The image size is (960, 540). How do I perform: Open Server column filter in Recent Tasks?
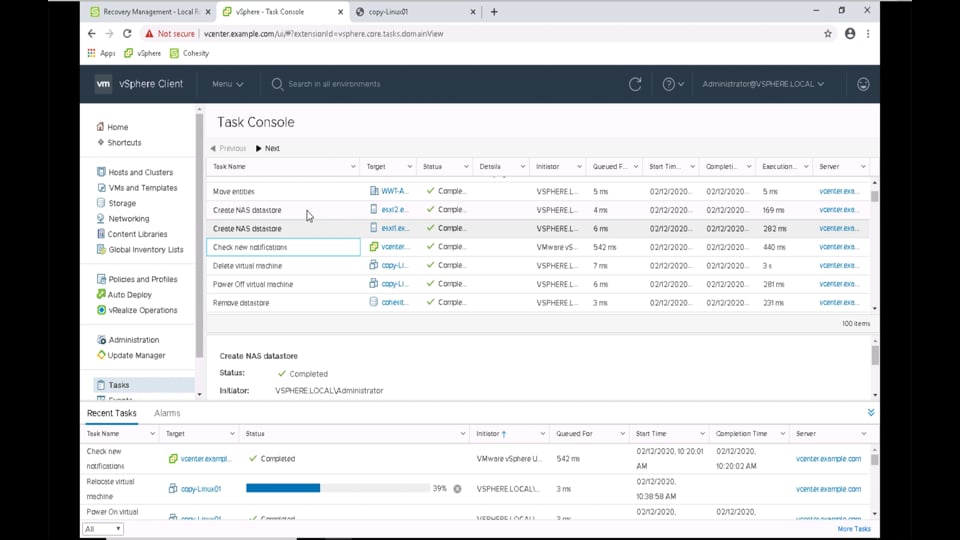863,433
